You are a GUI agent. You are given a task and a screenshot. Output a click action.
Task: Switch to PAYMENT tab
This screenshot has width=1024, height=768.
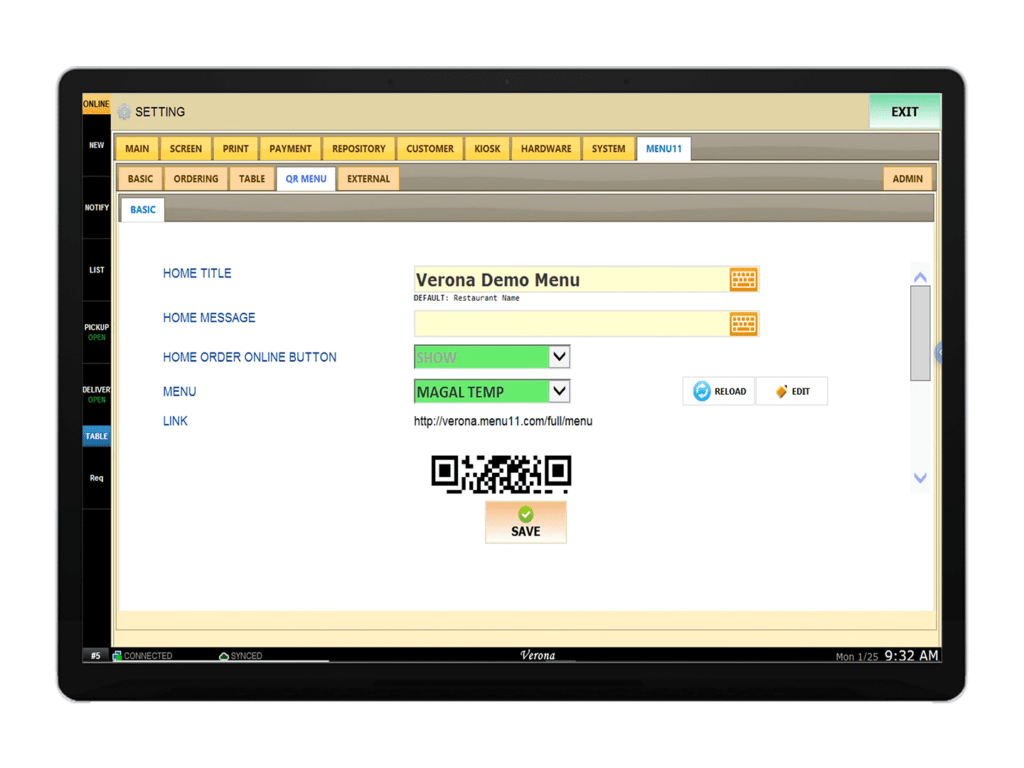pos(290,149)
